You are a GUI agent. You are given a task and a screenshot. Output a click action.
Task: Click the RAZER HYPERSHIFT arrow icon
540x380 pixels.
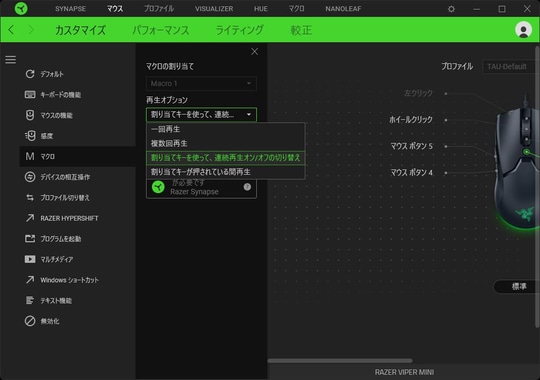[x=30, y=218]
